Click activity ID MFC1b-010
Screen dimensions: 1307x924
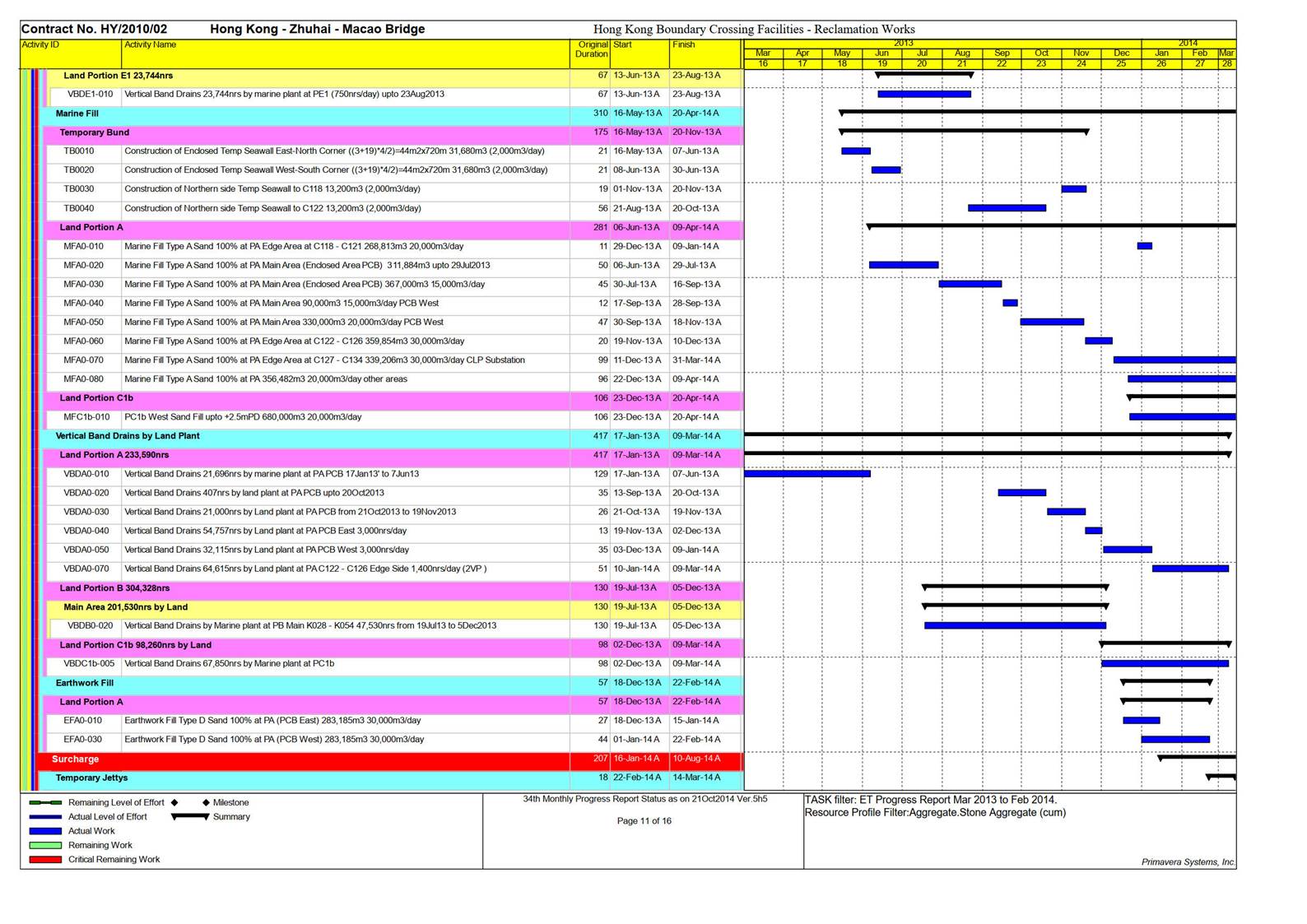[86, 417]
